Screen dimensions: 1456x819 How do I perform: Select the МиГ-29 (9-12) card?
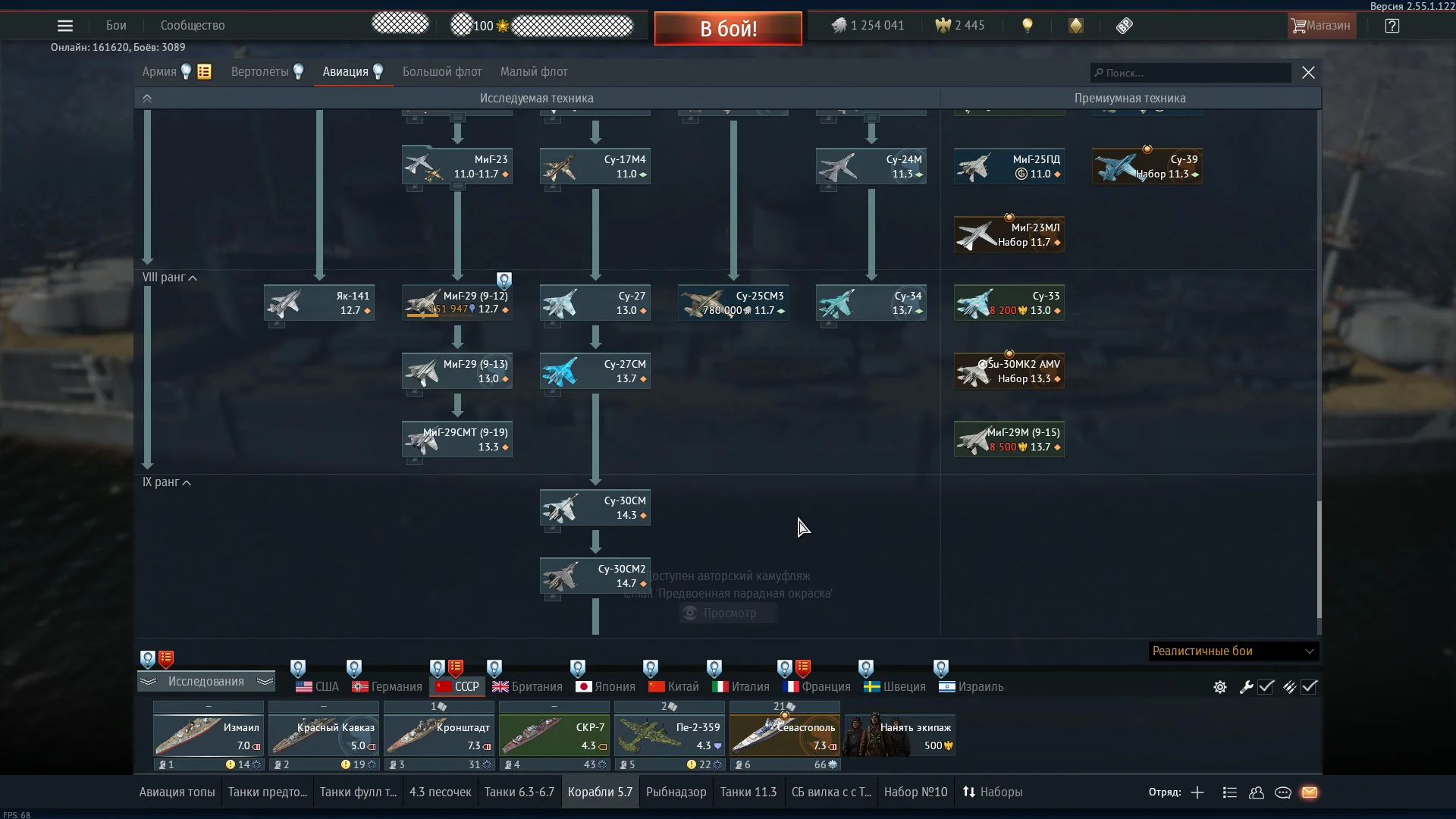pyautogui.click(x=457, y=303)
